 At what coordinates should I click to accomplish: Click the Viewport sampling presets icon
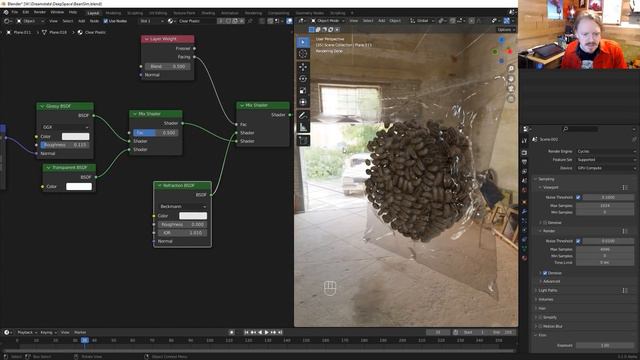[624, 187]
